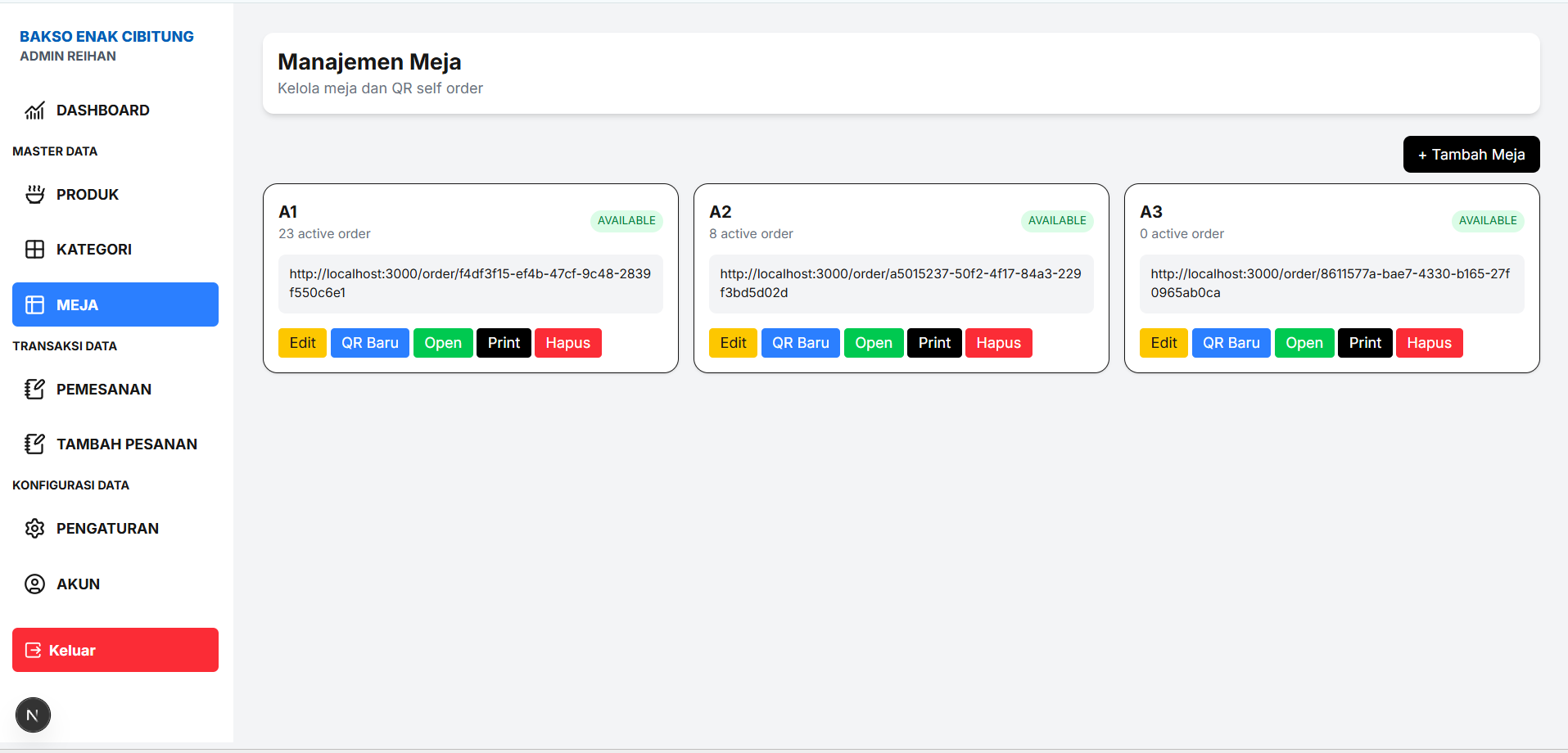
Task: Open the order page for table A3
Action: (x=1304, y=343)
